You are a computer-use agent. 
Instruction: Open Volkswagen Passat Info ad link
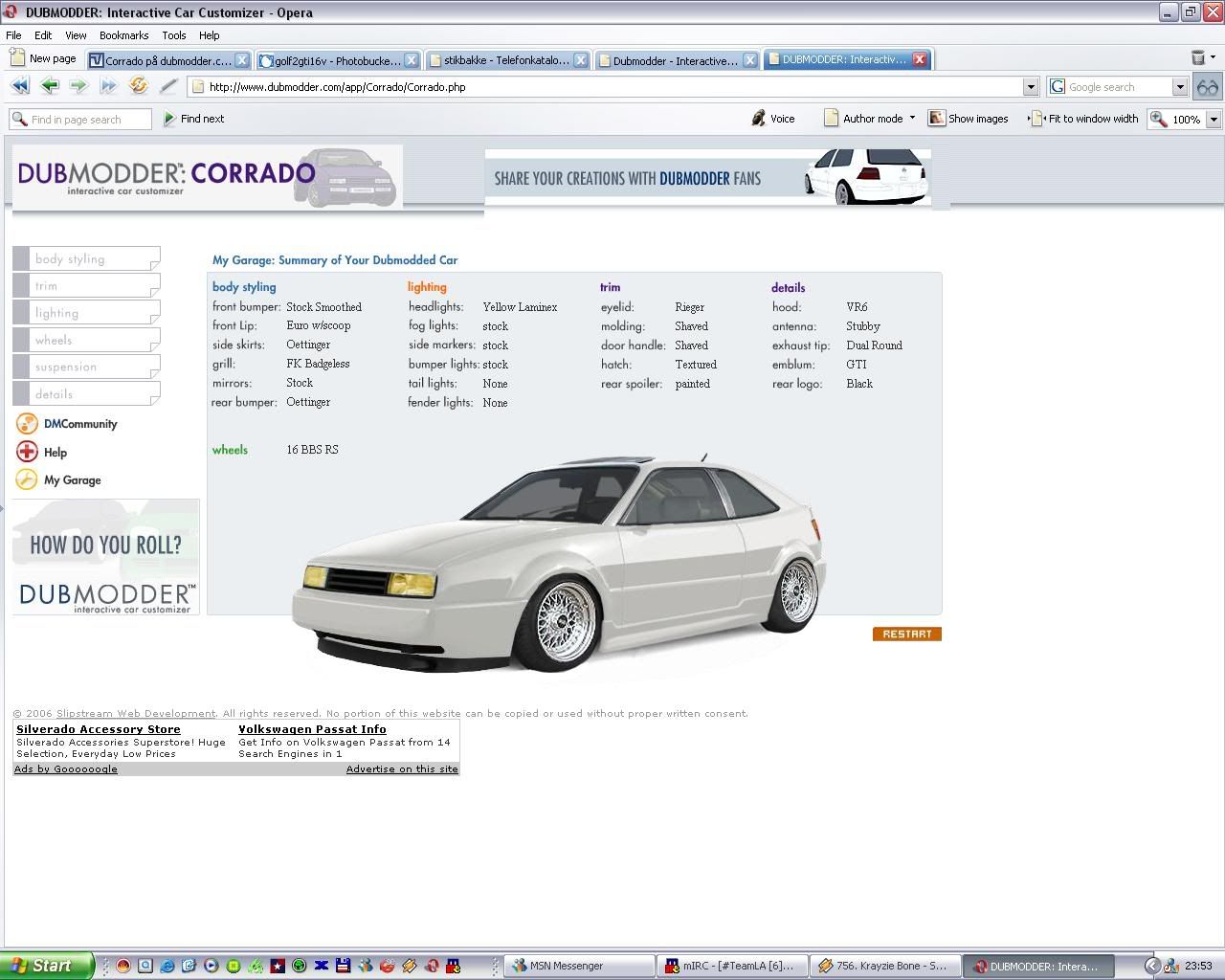[x=312, y=729]
